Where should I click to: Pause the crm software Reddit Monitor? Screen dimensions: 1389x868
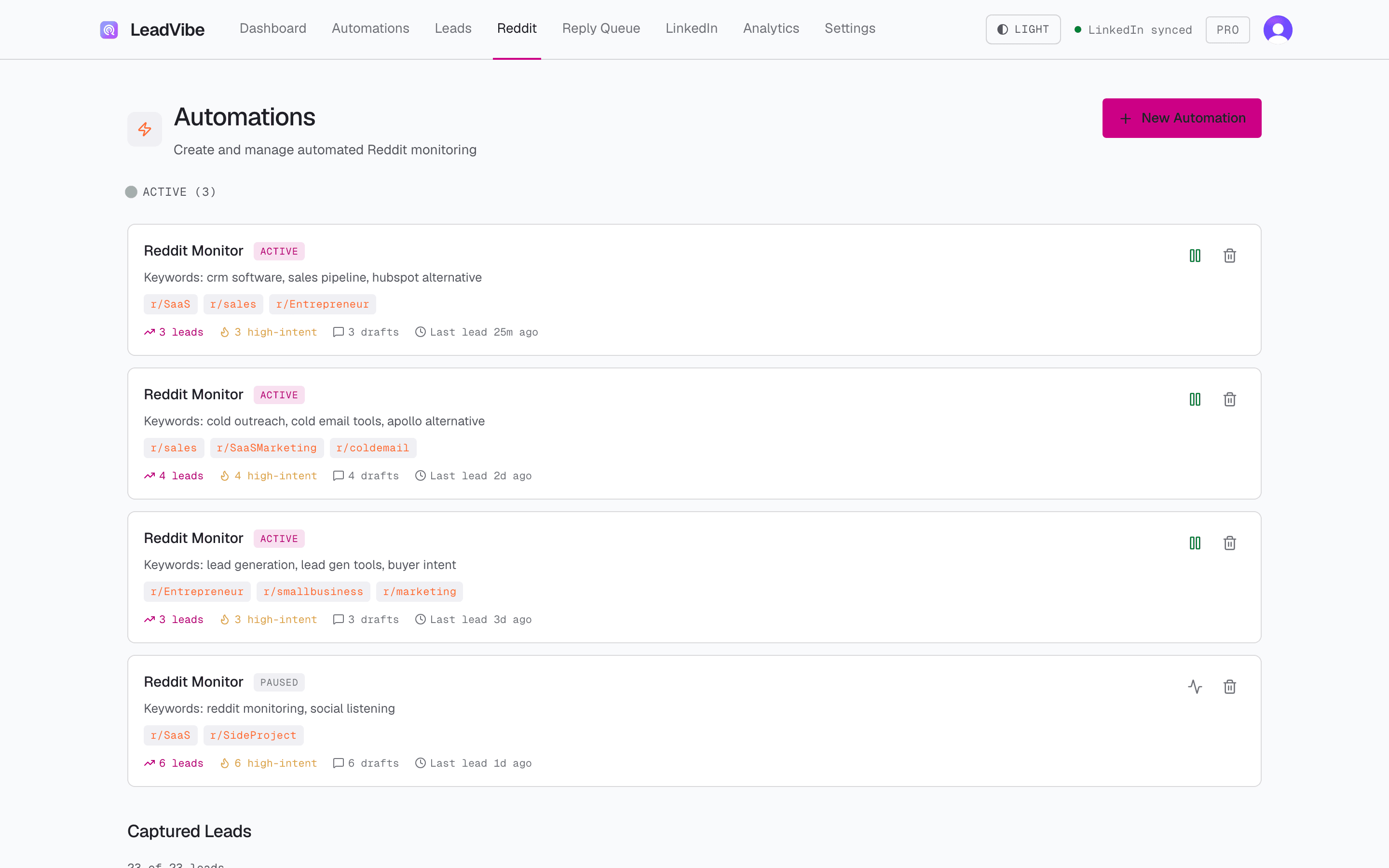[x=1195, y=256]
